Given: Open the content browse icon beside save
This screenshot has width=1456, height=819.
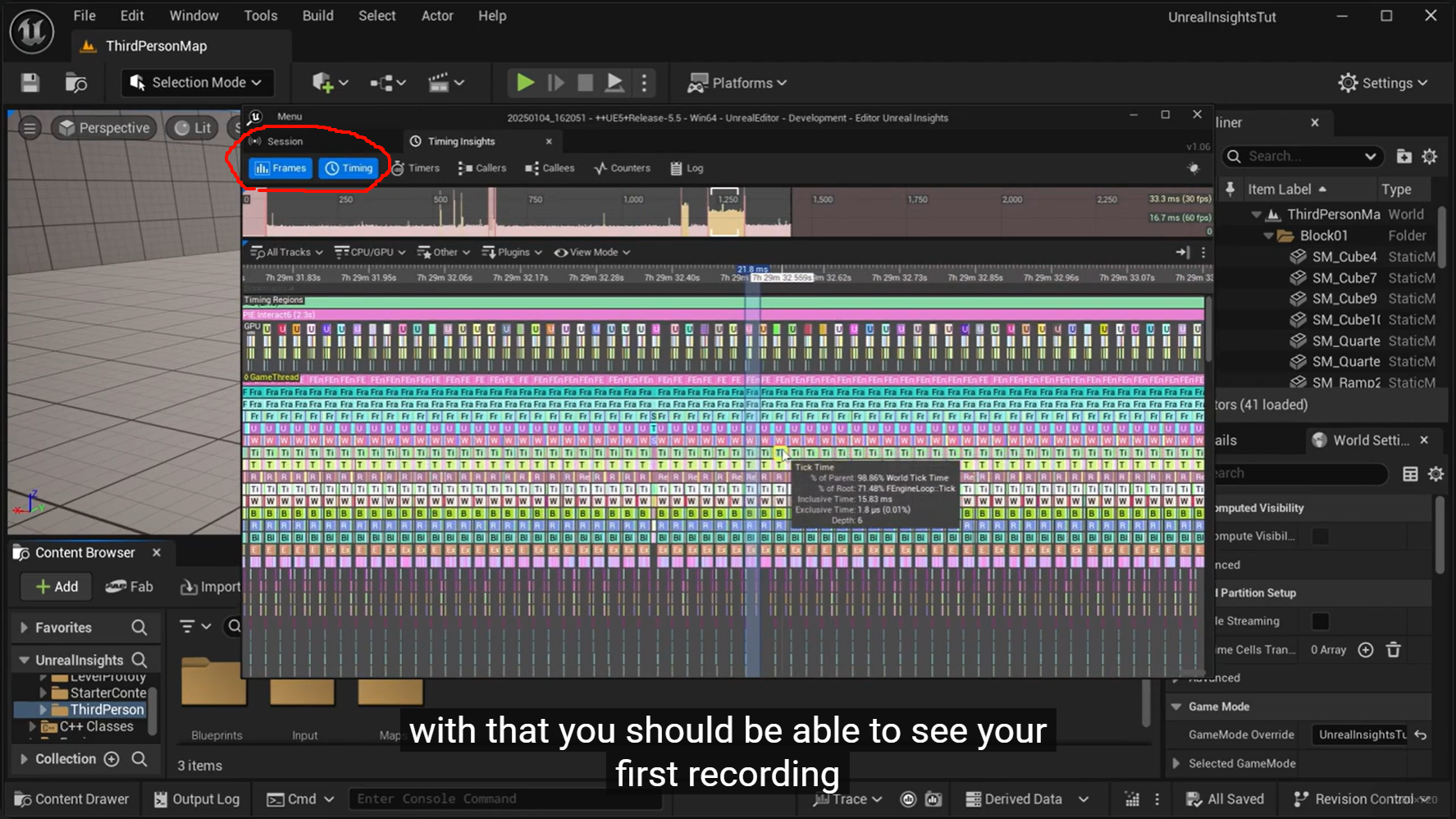Looking at the screenshot, I should pos(75,83).
